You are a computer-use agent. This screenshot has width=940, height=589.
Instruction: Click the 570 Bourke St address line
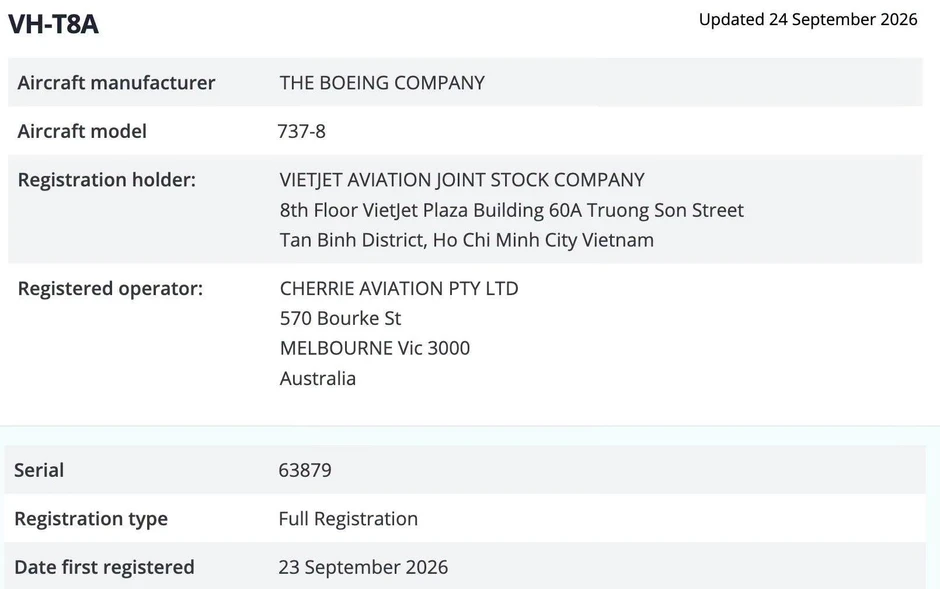340,318
